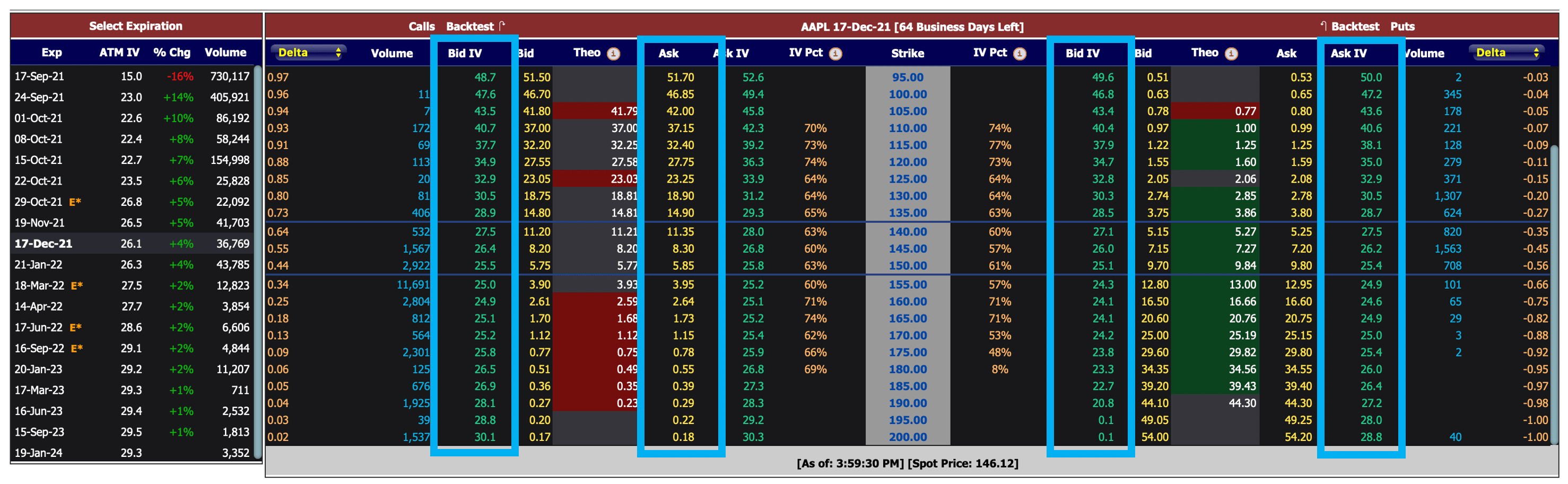Click call volume 11,691 at strike 155
The width and height of the screenshot is (1568, 484).
point(413,284)
